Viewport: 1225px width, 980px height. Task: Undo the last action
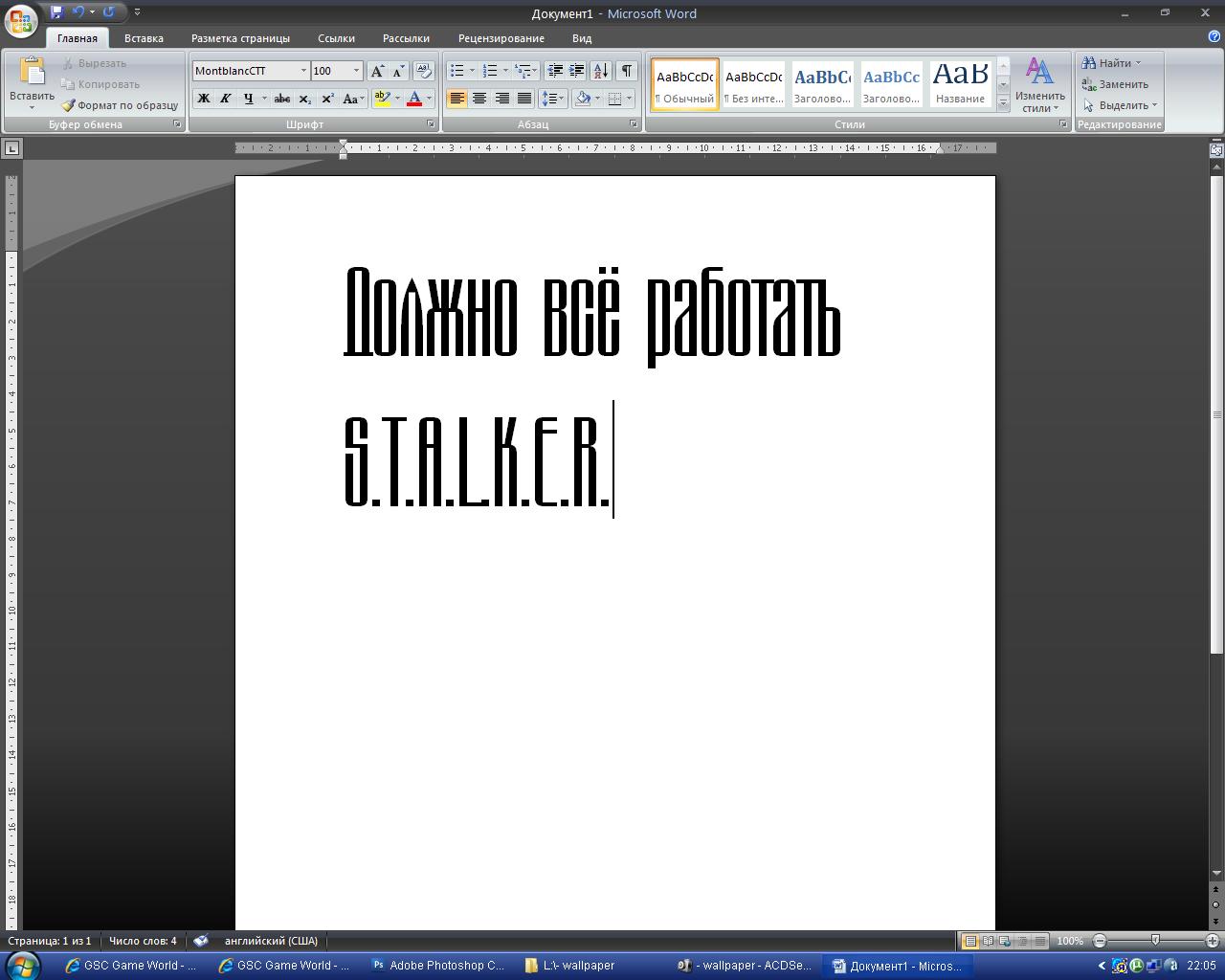(78, 12)
